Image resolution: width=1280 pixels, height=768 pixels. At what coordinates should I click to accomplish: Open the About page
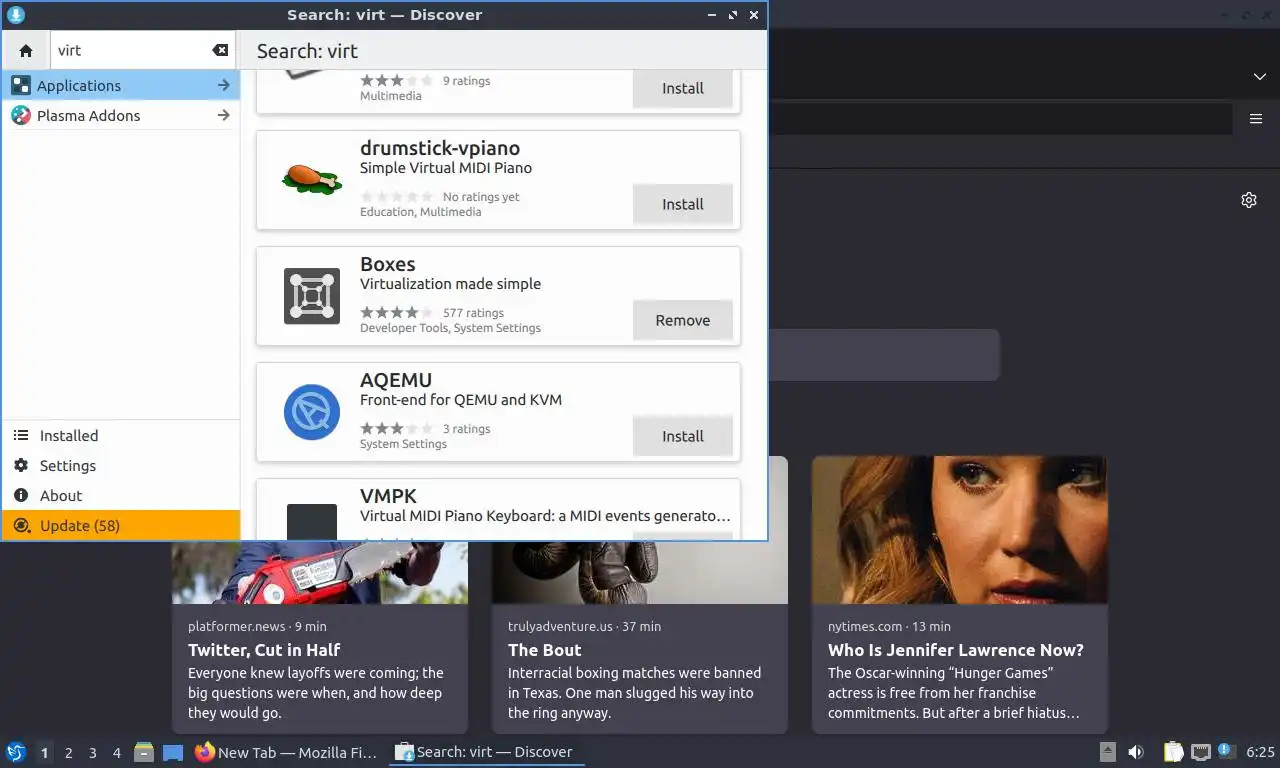point(121,495)
